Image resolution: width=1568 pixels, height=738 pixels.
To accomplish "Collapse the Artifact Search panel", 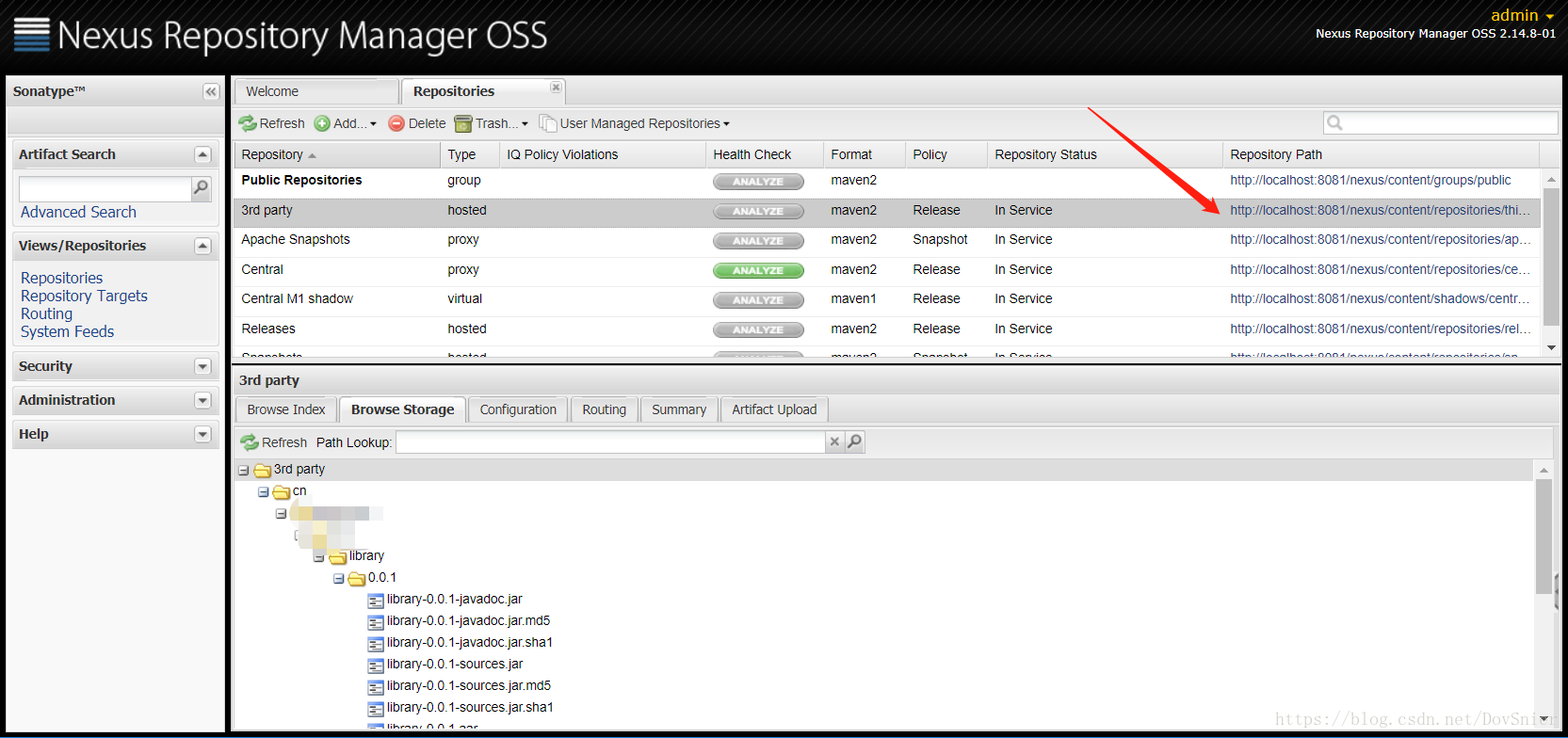I will pos(202,154).
